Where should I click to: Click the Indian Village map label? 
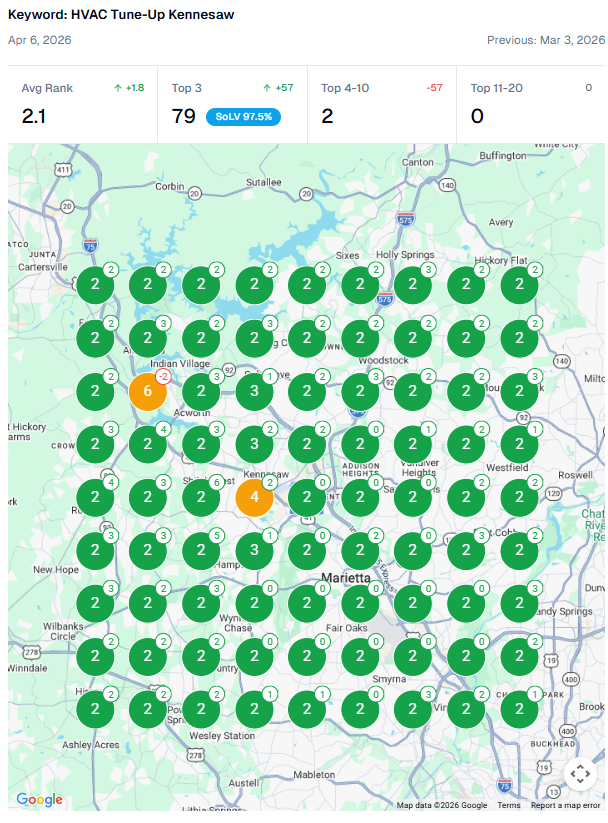(180, 364)
